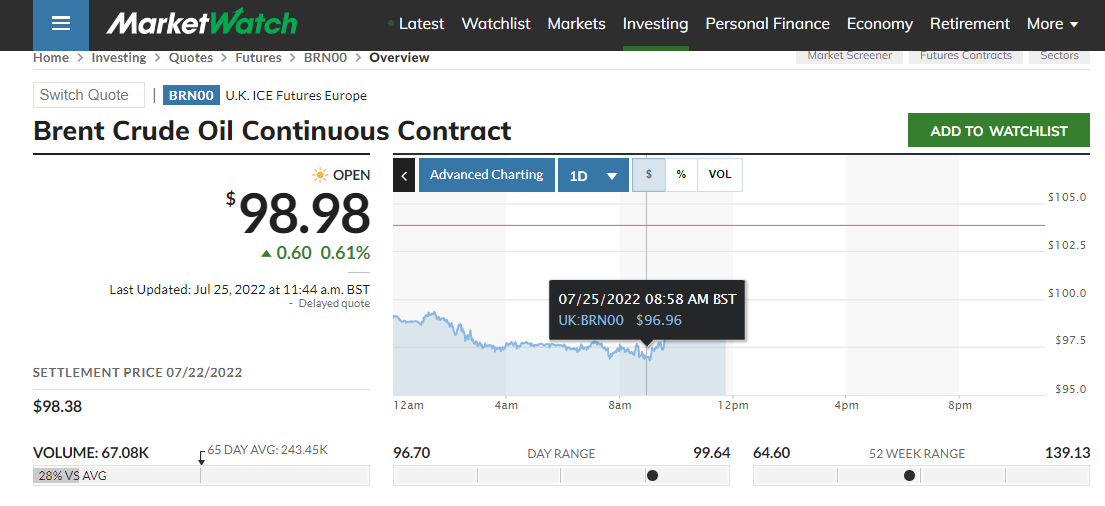Image resolution: width=1105 pixels, height=506 pixels.
Task: Click the Day Range position dot
Action: click(653, 476)
